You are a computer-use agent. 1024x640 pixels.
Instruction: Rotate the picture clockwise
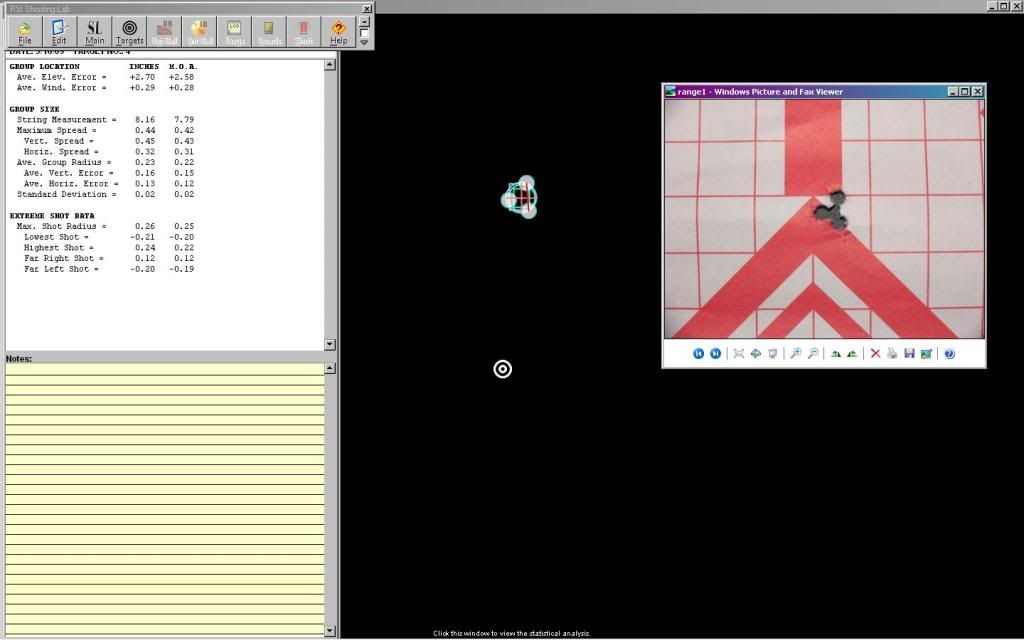tap(835, 354)
